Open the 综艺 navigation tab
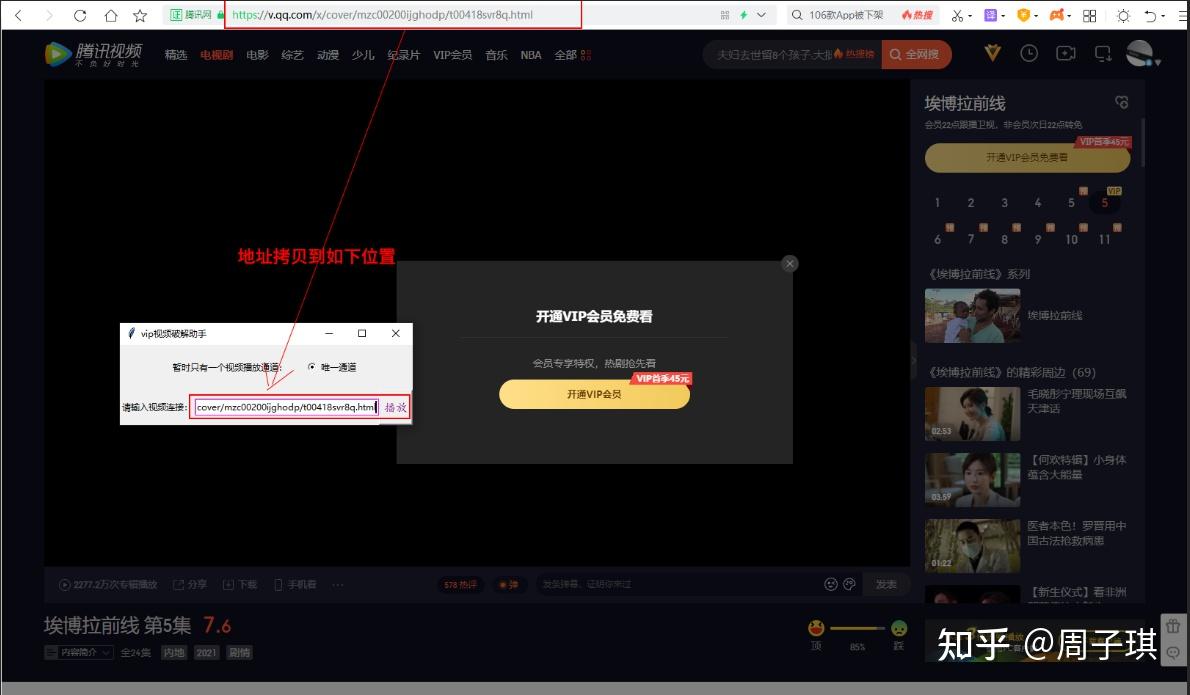The height and width of the screenshot is (695, 1190). pos(292,55)
